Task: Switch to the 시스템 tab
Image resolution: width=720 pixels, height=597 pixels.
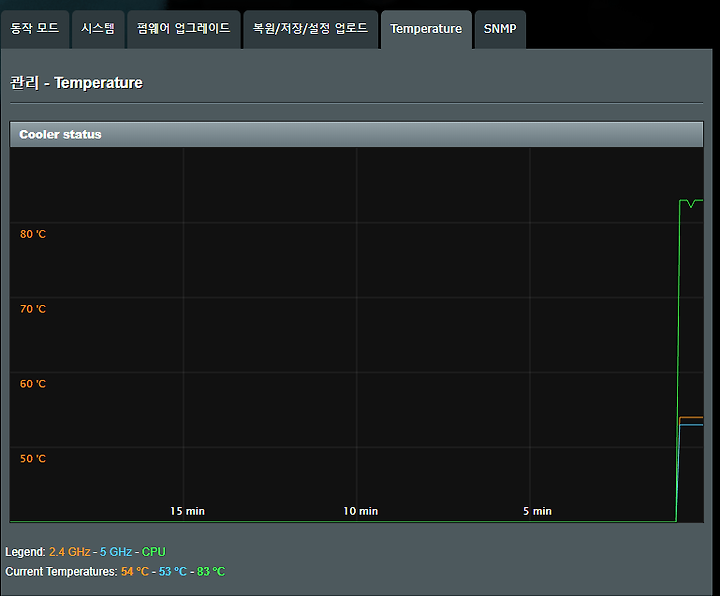Action: tap(98, 29)
